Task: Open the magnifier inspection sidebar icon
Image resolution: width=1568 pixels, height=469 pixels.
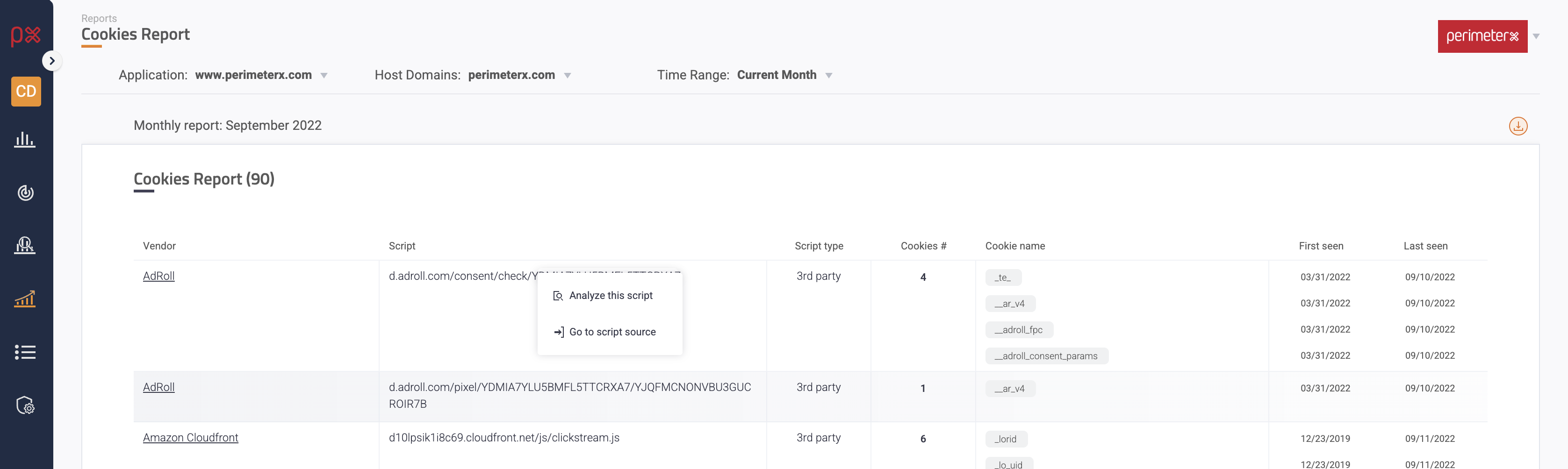Action: (x=25, y=245)
